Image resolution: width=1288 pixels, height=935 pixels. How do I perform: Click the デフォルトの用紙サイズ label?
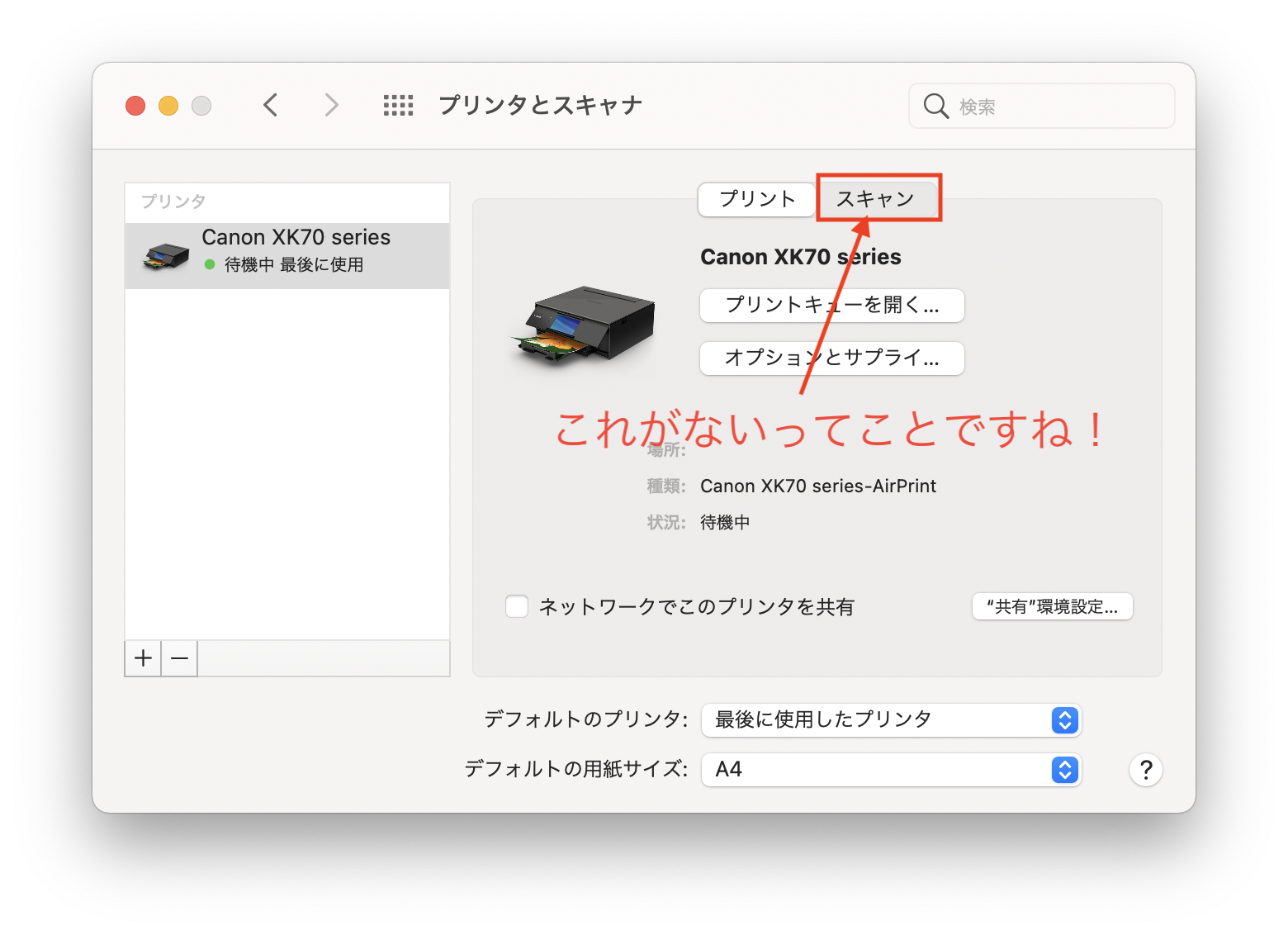[575, 769]
